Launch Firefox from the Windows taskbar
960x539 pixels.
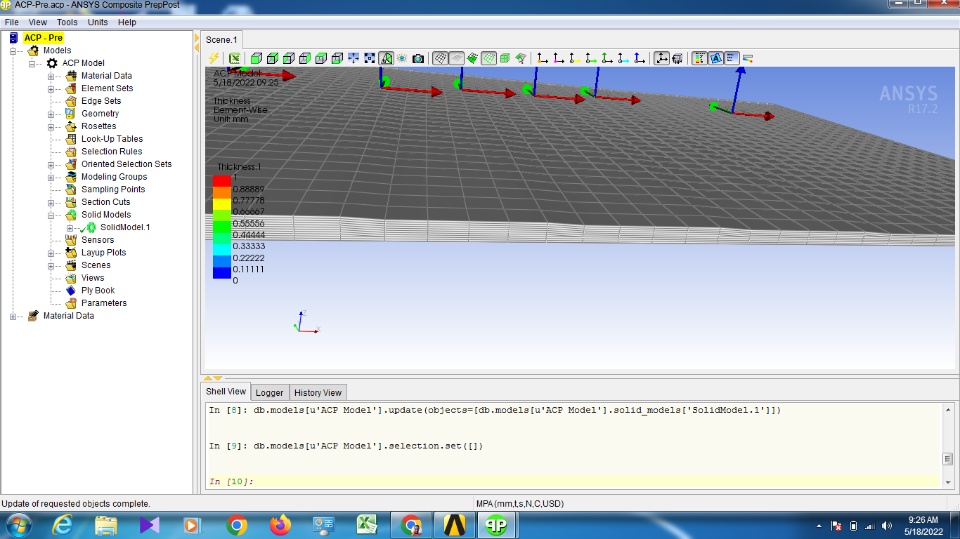point(280,524)
